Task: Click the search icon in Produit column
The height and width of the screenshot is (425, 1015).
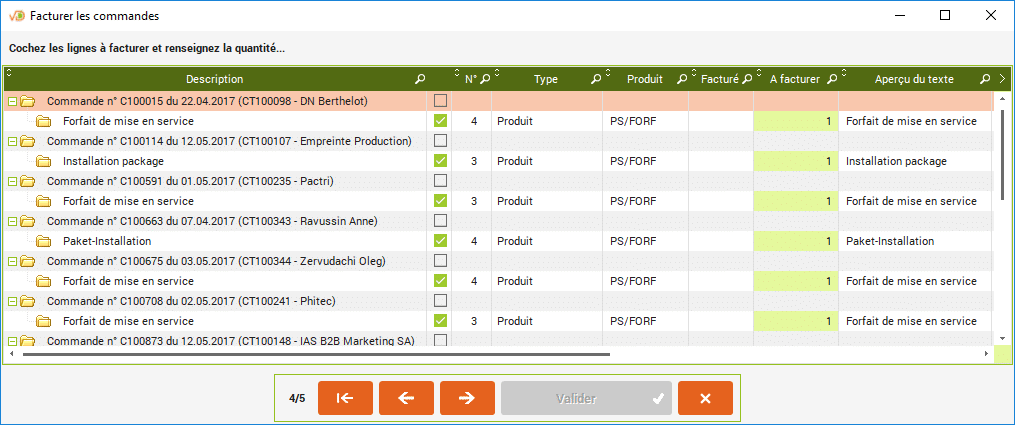Action: click(x=682, y=79)
